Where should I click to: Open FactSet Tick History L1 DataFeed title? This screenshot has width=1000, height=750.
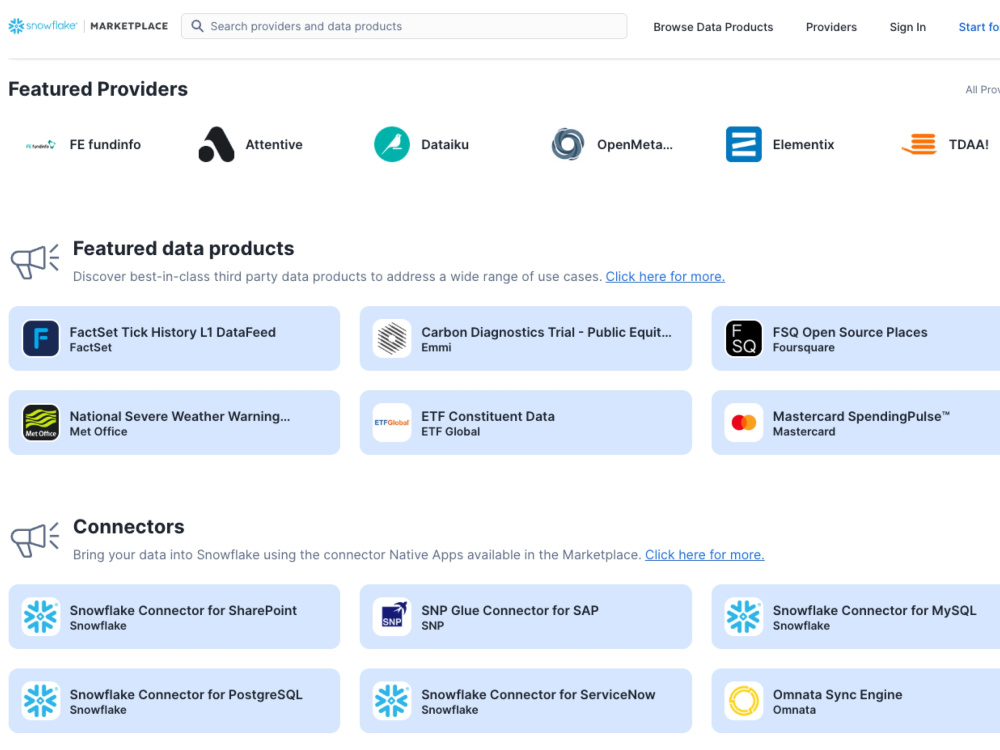click(x=173, y=332)
